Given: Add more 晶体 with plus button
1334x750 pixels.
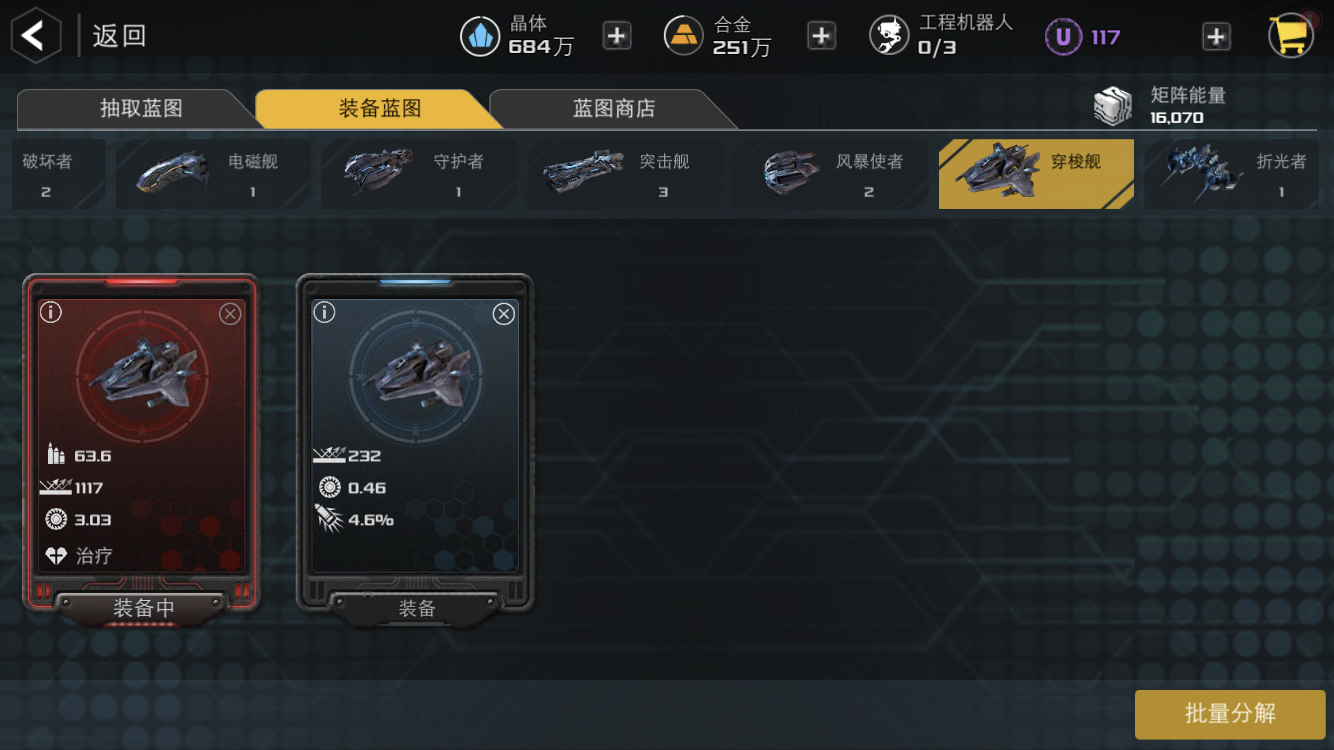Looking at the screenshot, I should point(617,36).
